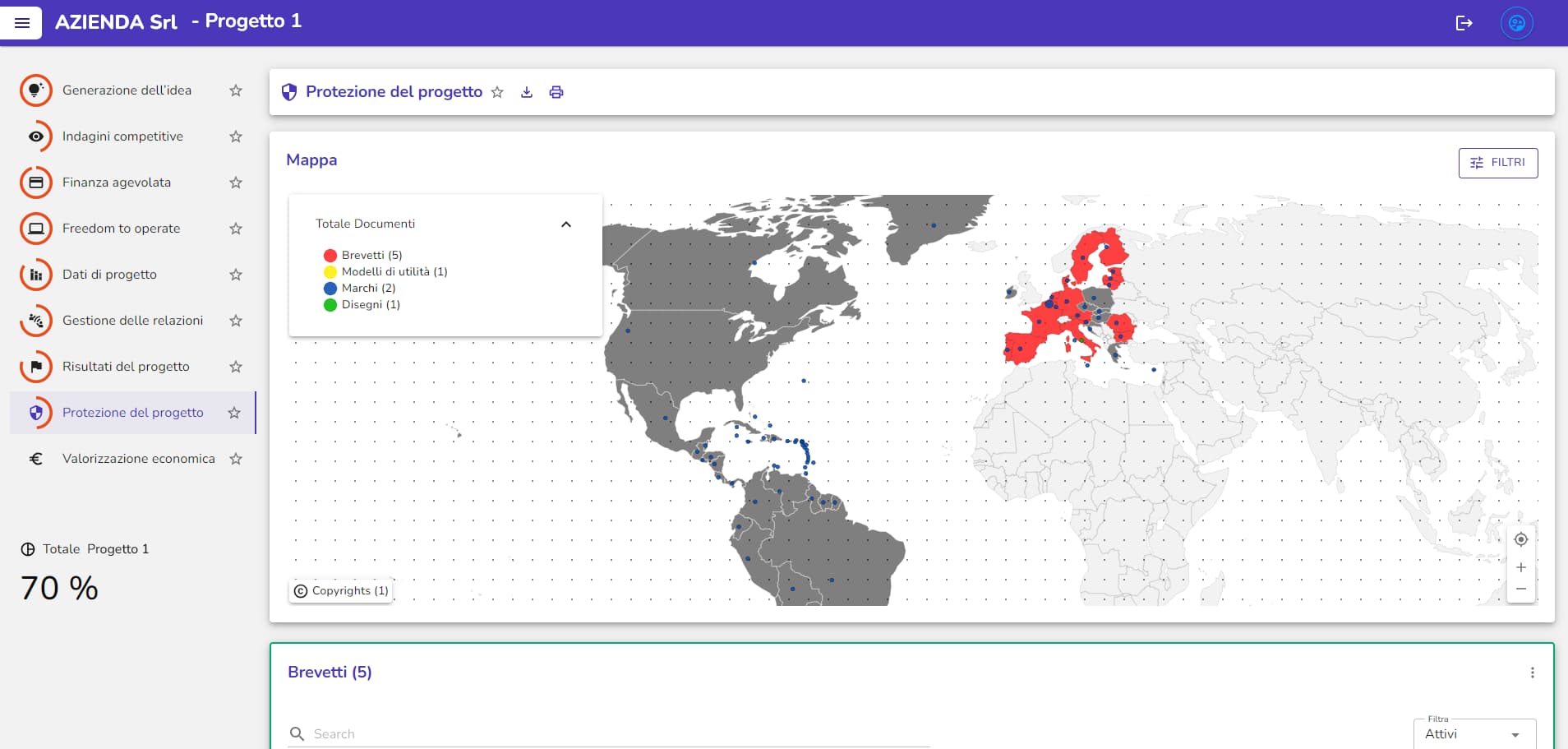Zoom out on the map

(1520, 589)
